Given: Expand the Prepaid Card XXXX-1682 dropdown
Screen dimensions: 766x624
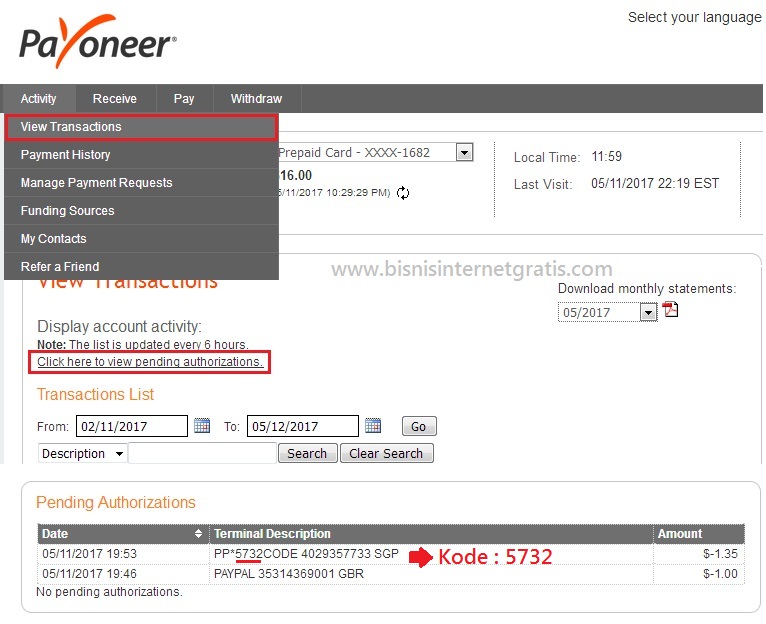Looking at the screenshot, I should [464, 152].
